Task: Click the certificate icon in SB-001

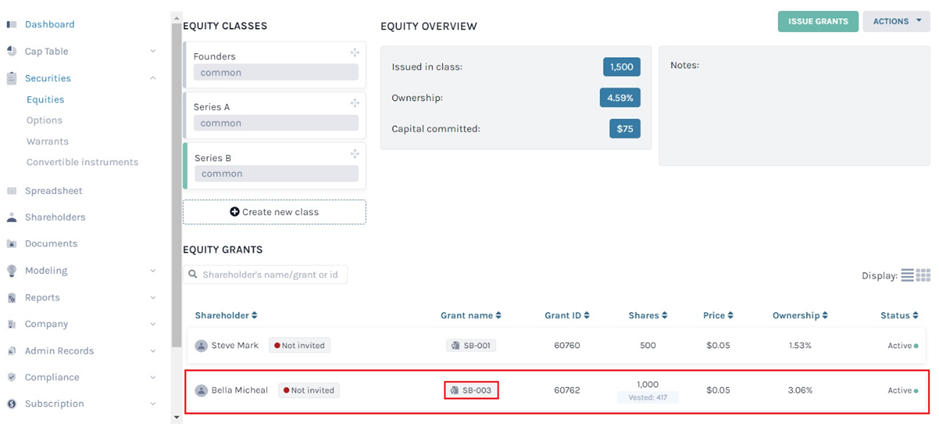Action: 455,346
